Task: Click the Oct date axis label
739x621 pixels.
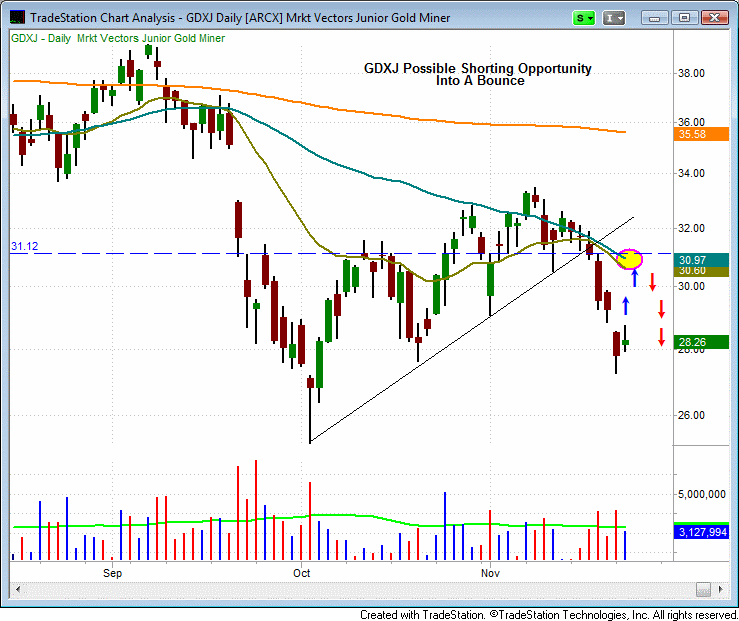Action: [x=302, y=573]
